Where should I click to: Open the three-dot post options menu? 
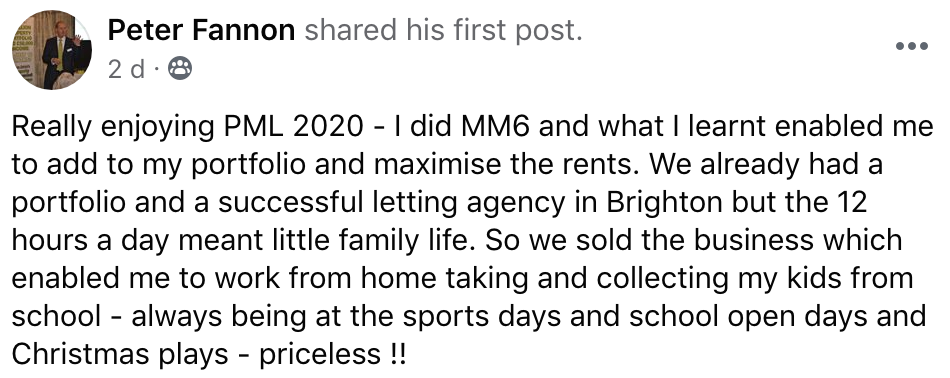coord(912,46)
